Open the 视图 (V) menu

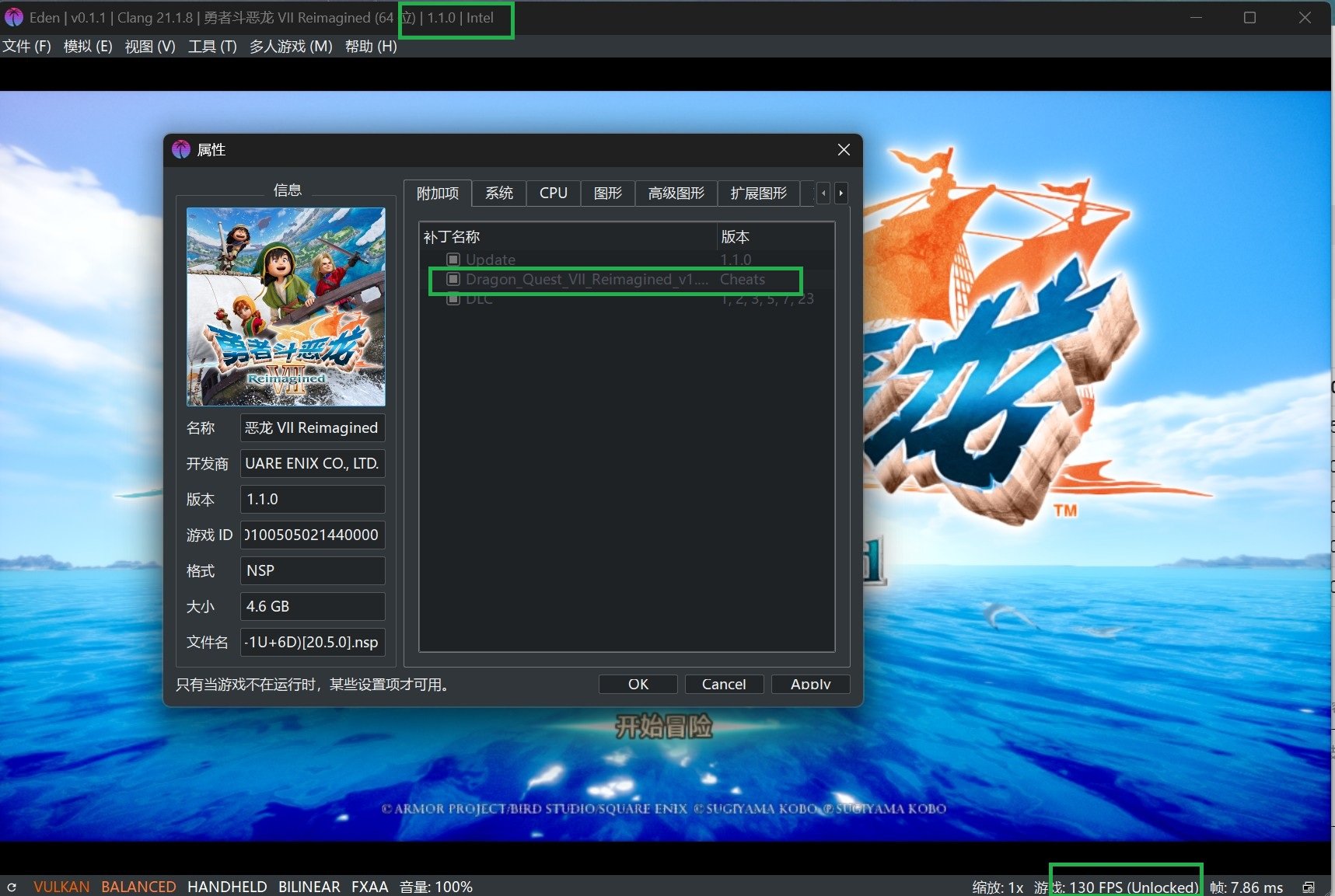[x=150, y=46]
